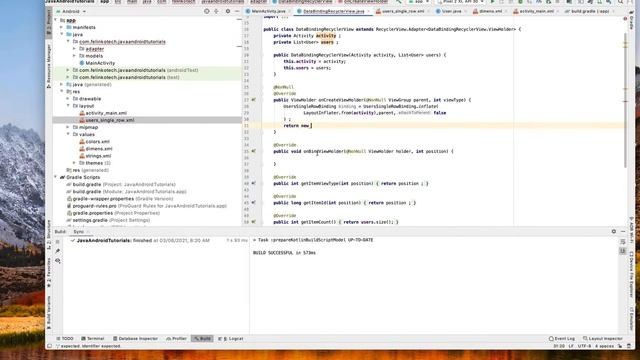
Task: Open the Emulator tool window on right strip
Action: tap(631, 318)
